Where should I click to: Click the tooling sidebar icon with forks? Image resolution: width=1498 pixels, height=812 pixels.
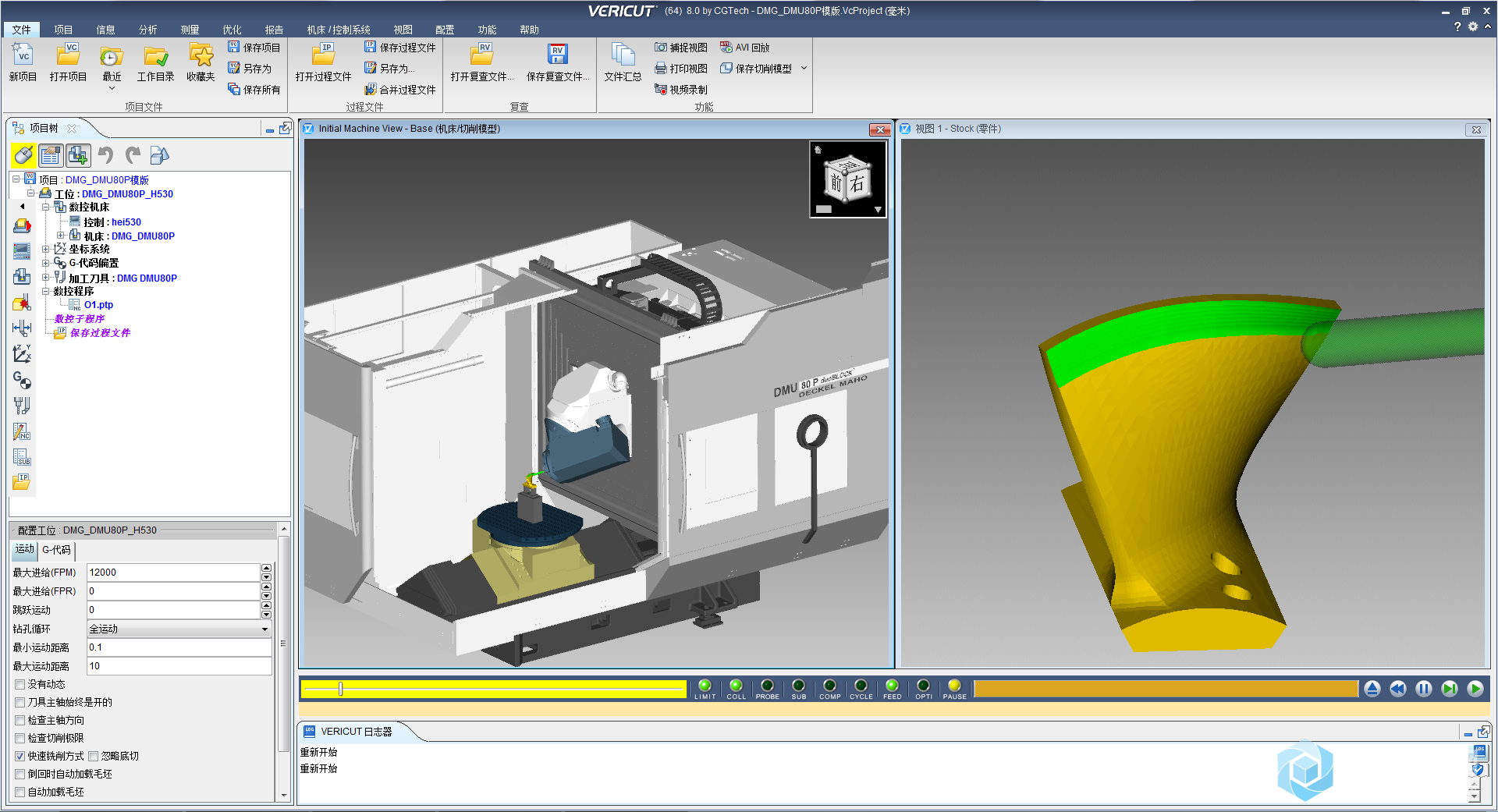[22, 406]
